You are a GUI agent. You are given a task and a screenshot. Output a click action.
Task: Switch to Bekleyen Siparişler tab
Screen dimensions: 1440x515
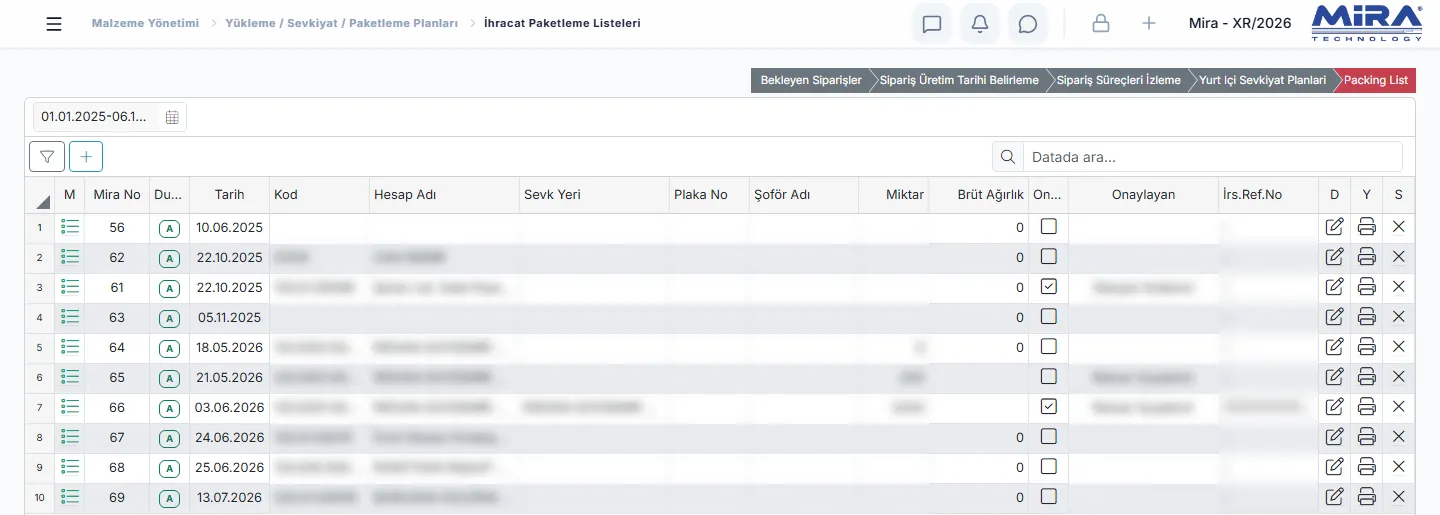coord(811,80)
